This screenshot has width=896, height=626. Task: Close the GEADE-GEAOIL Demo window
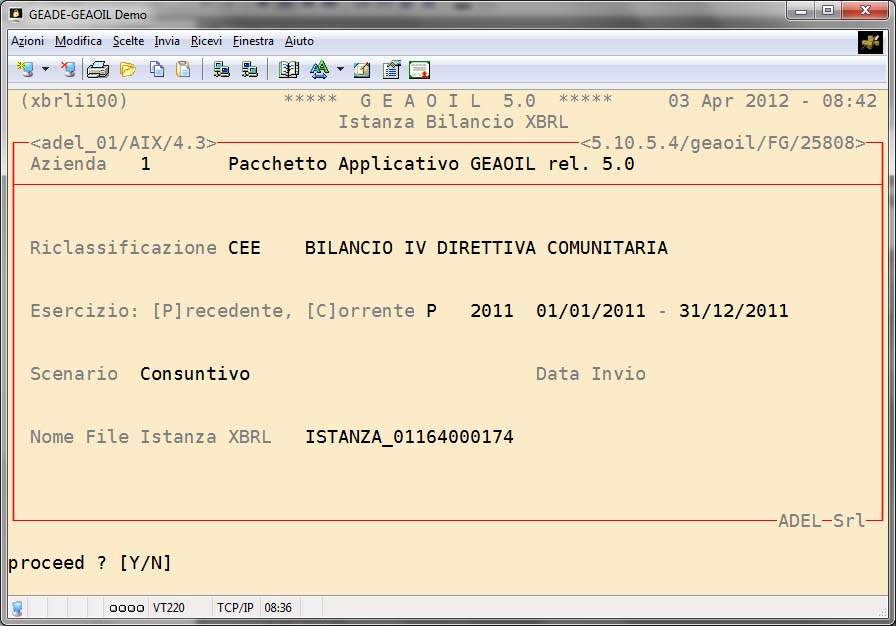(865, 11)
